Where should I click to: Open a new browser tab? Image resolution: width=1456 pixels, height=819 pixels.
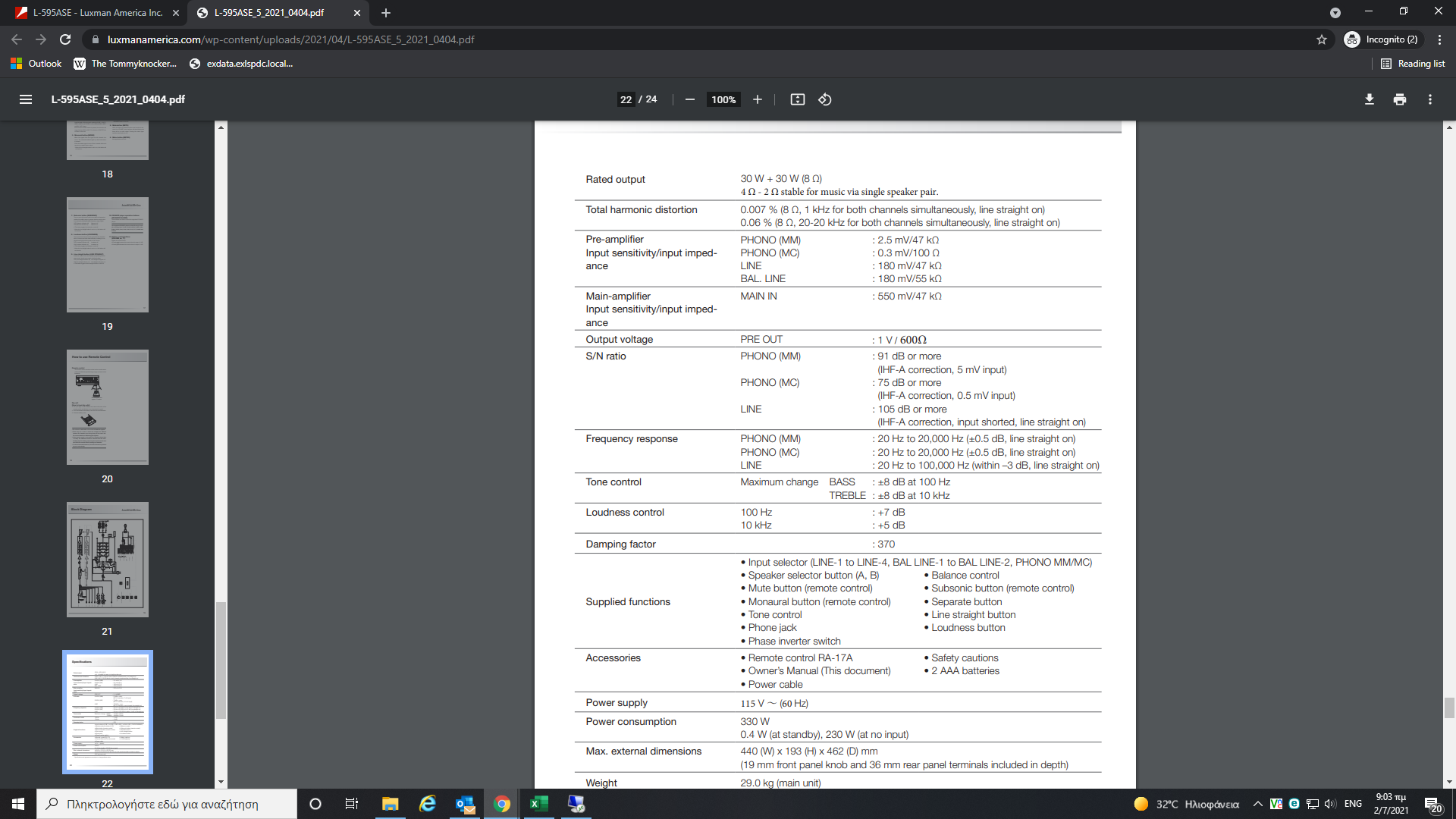point(386,13)
